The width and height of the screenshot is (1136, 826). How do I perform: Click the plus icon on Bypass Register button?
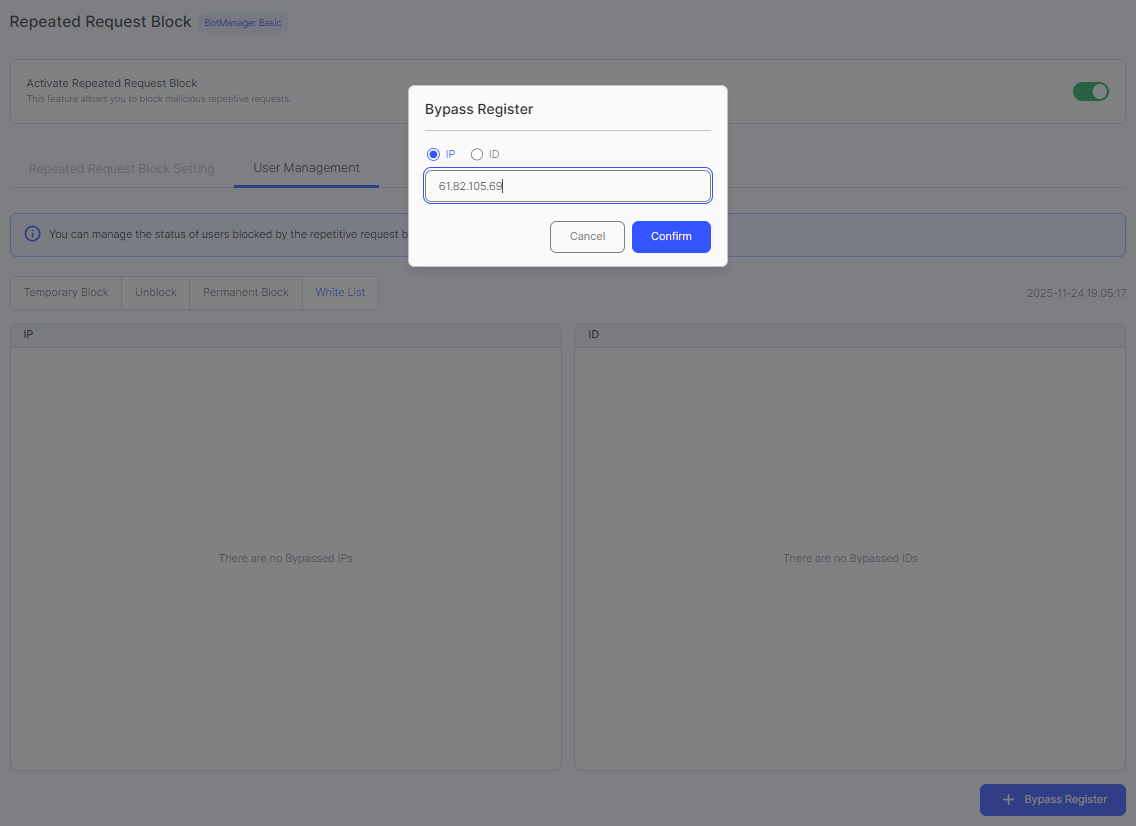[1007, 800]
